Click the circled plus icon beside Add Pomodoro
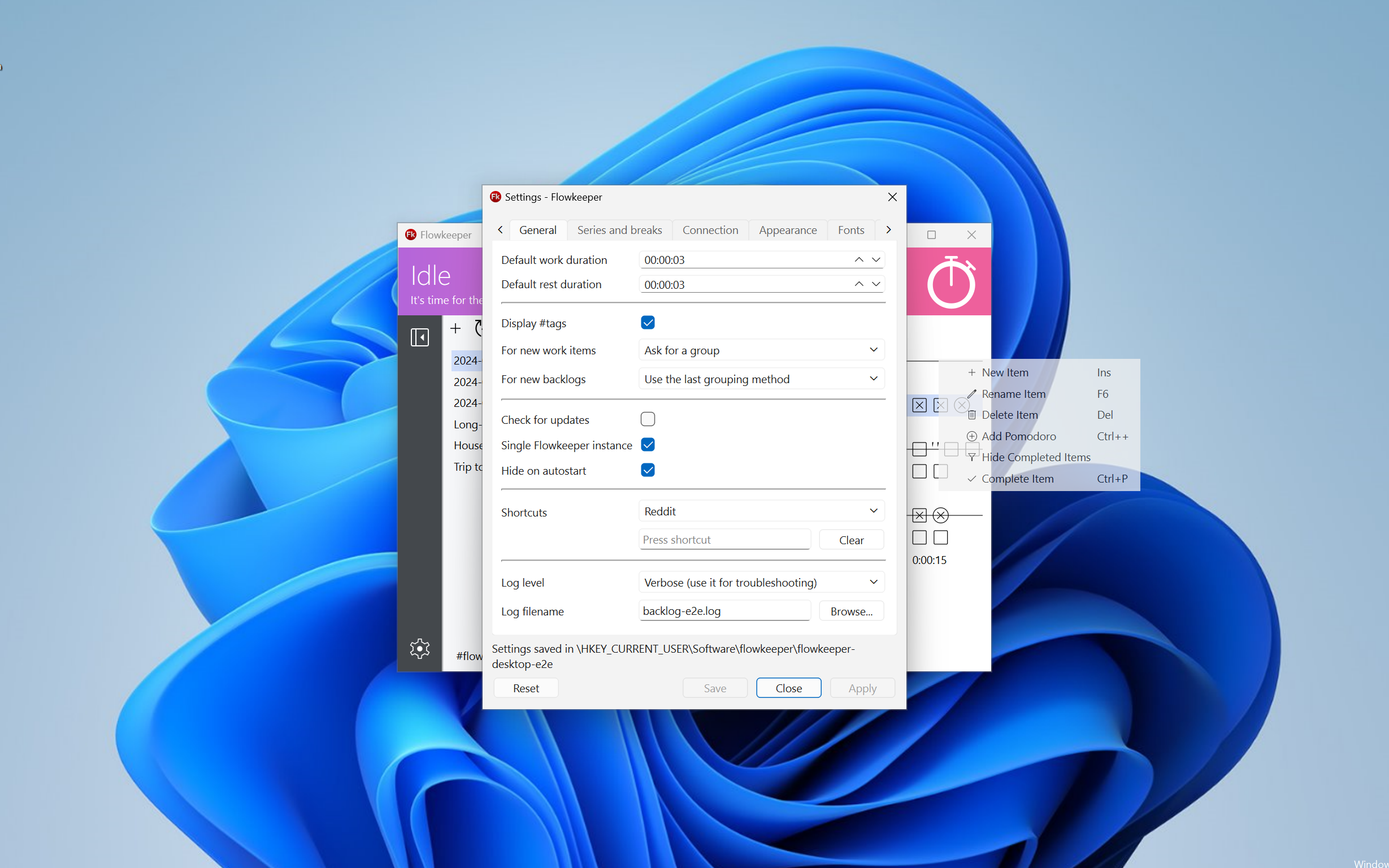The height and width of the screenshot is (868, 1389). click(x=972, y=436)
